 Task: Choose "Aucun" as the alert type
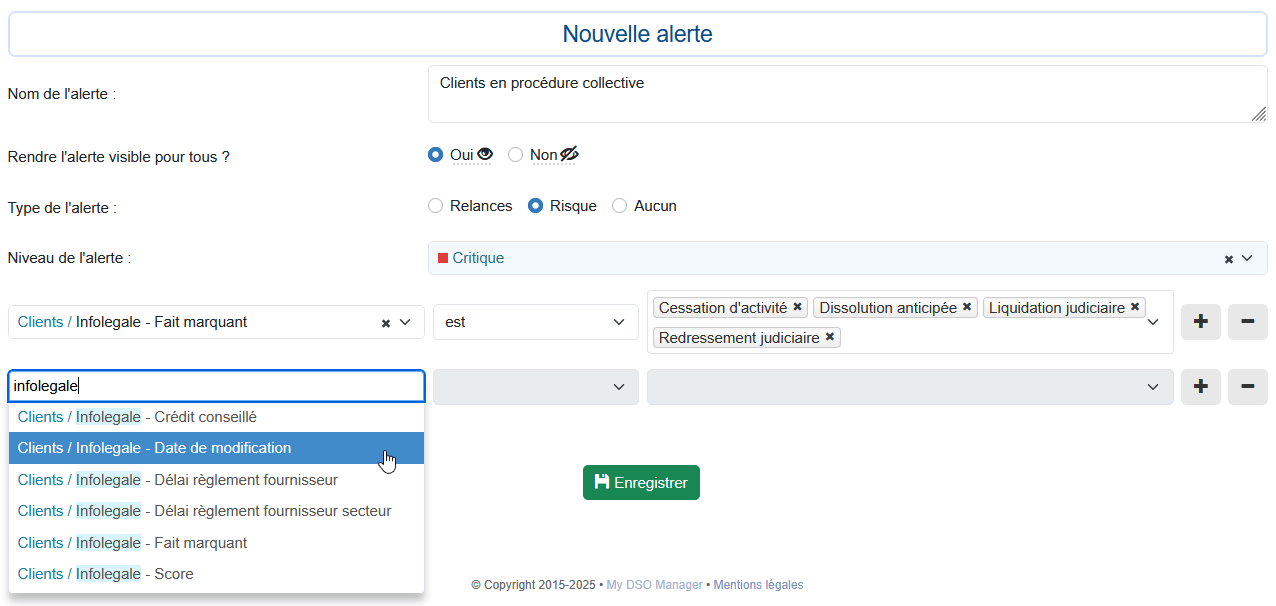[x=619, y=205]
